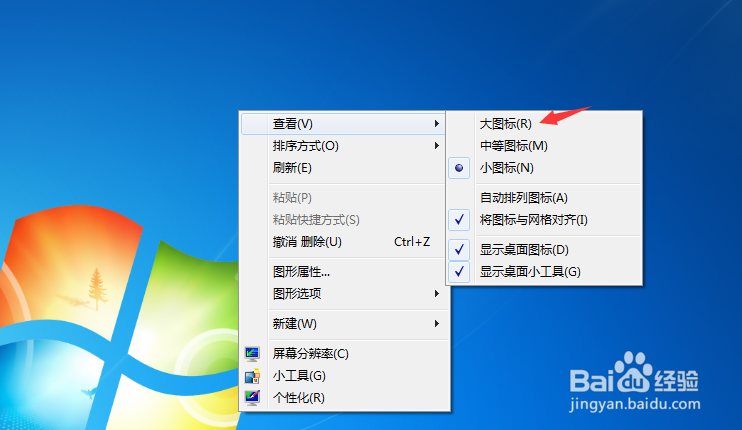The width and height of the screenshot is (742, 430).
Task: Click the gadgets (小工具) icon
Action: click(x=252, y=376)
